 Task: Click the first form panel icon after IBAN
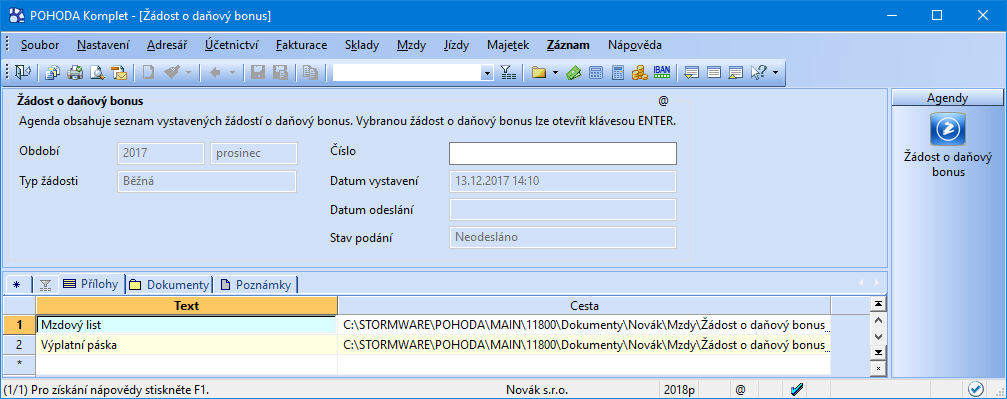tap(692, 73)
